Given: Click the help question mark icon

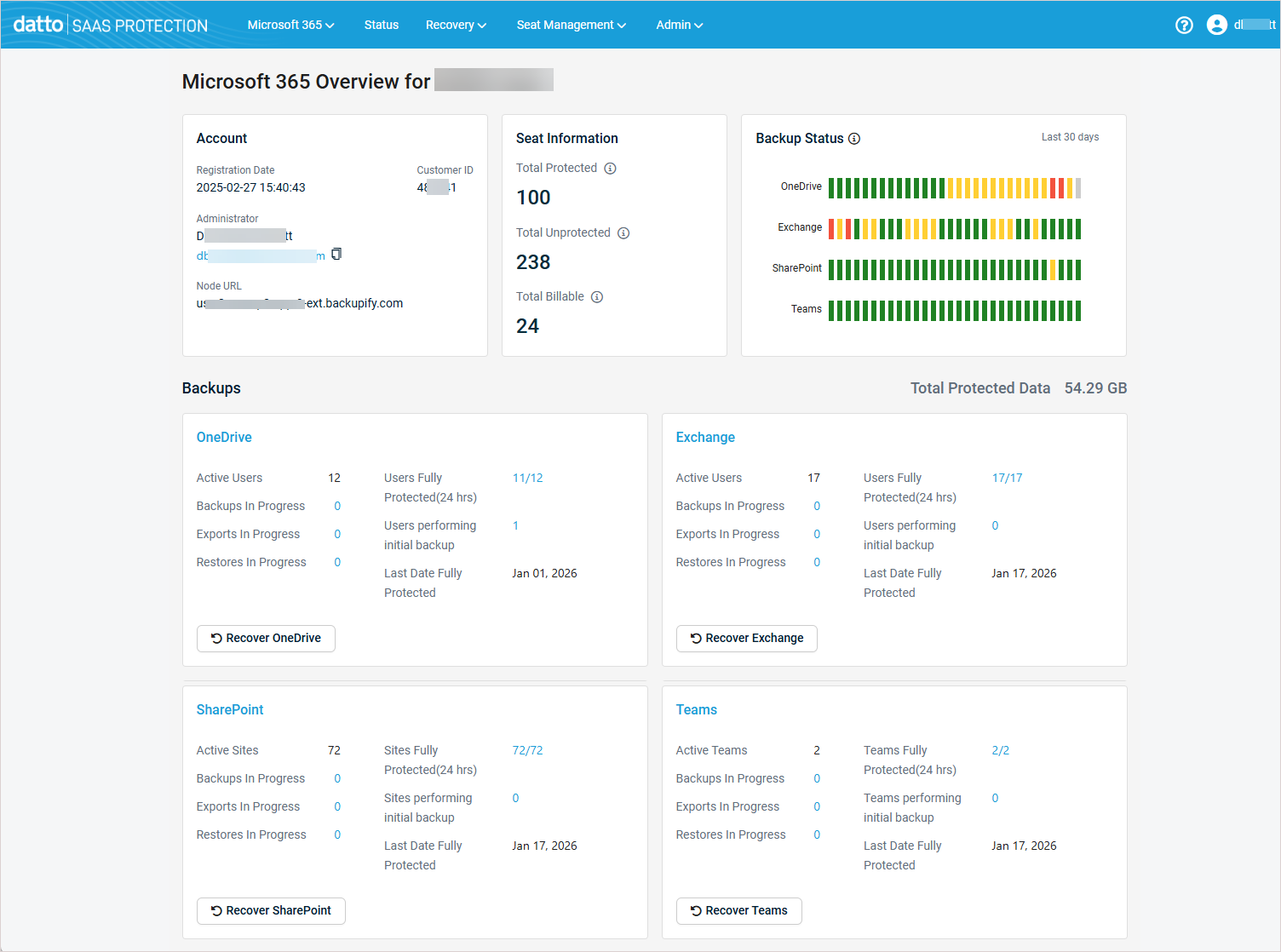Looking at the screenshot, I should pyautogui.click(x=1184, y=25).
